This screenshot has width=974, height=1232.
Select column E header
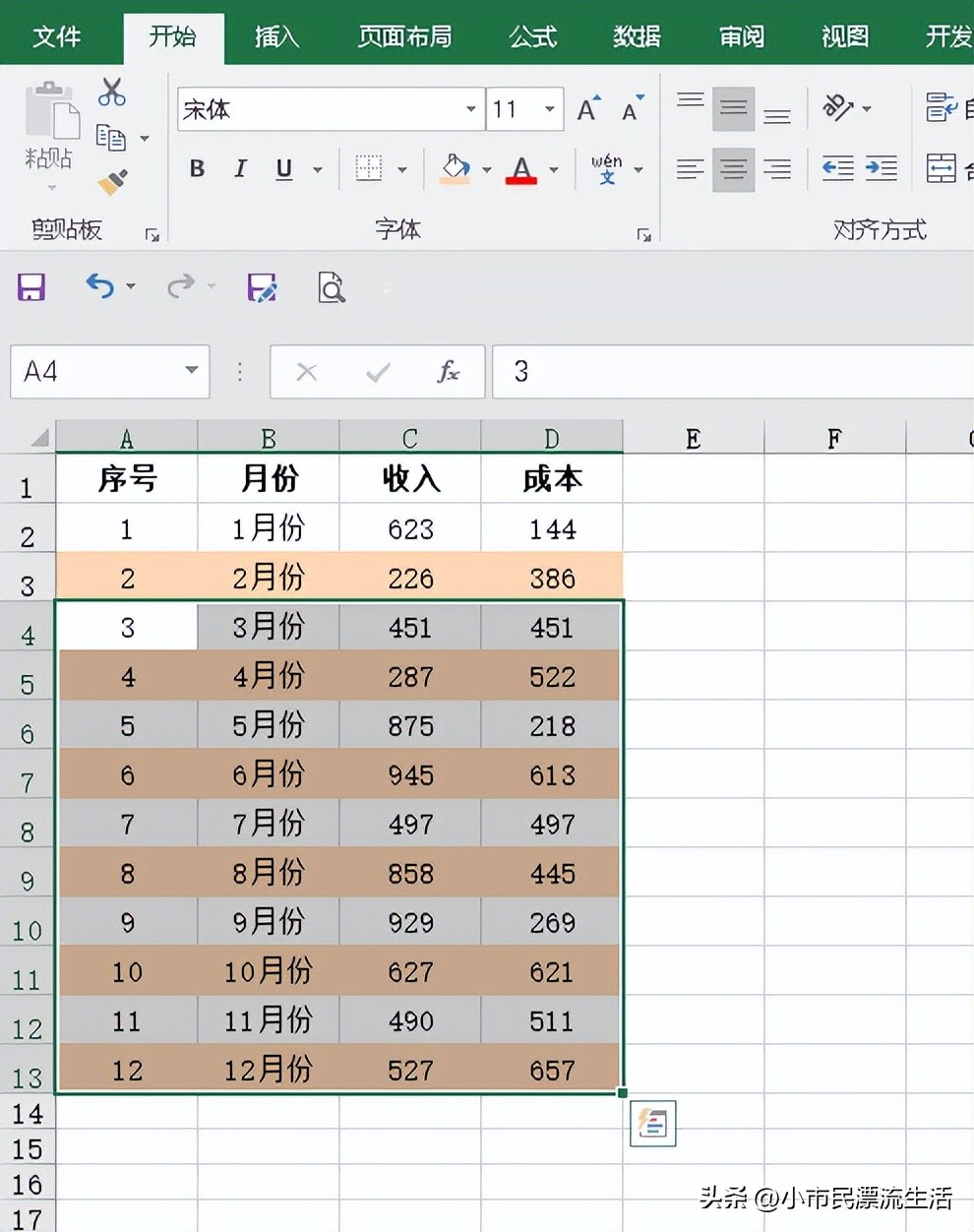click(x=694, y=438)
